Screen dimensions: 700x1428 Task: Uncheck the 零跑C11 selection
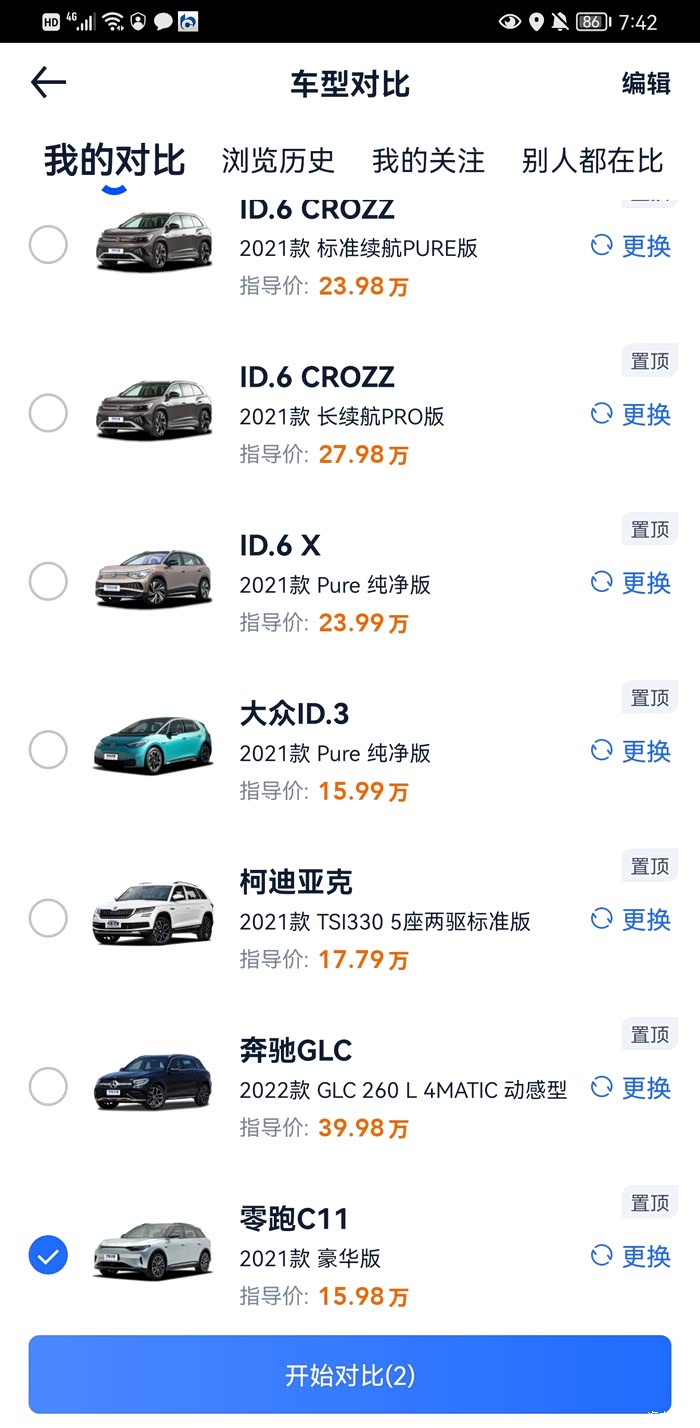click(48, 1255)
